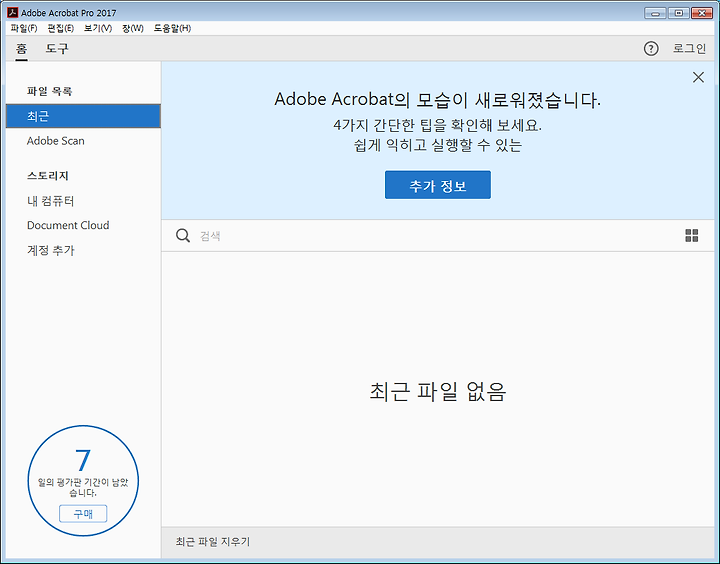Click the 스토리지 heading text
The width and height of the screenshot is (720, 564).
click(x=48, y=176)
